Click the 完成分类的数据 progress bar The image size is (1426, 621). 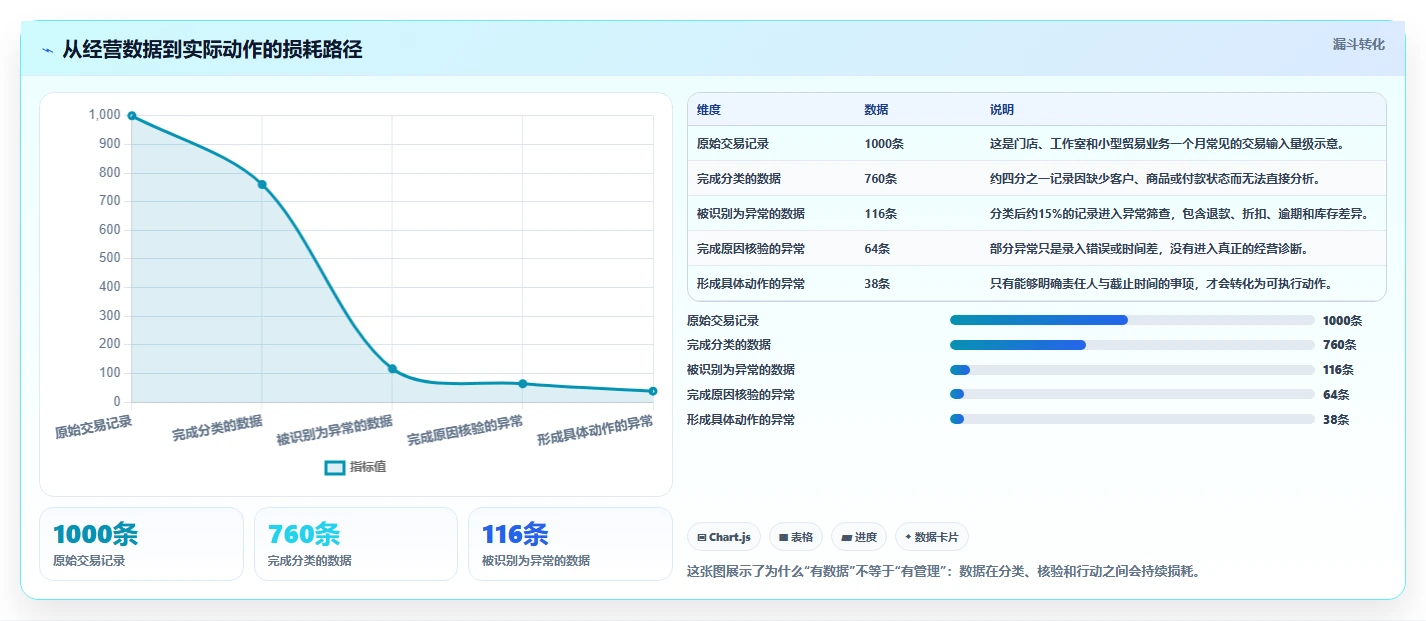[x=1132, y=345]
